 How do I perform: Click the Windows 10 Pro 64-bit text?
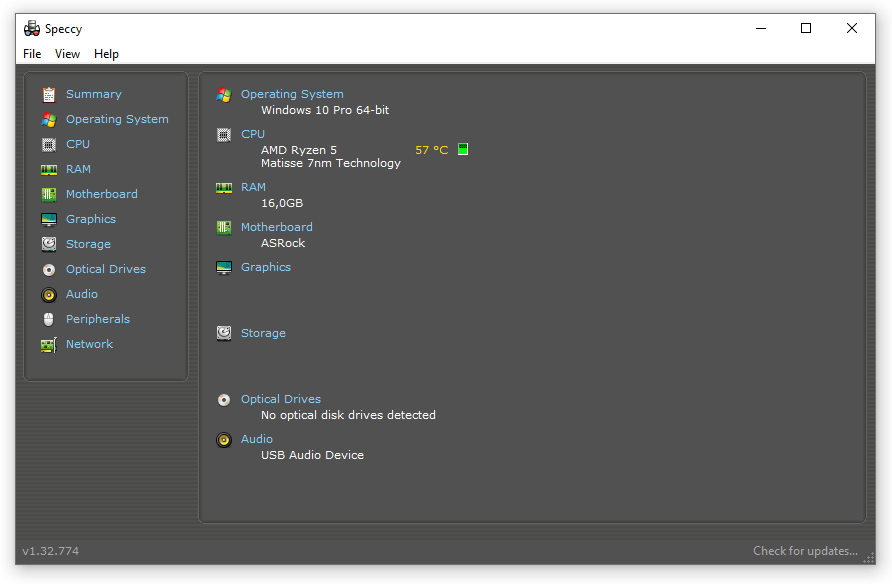pos(325,110)
